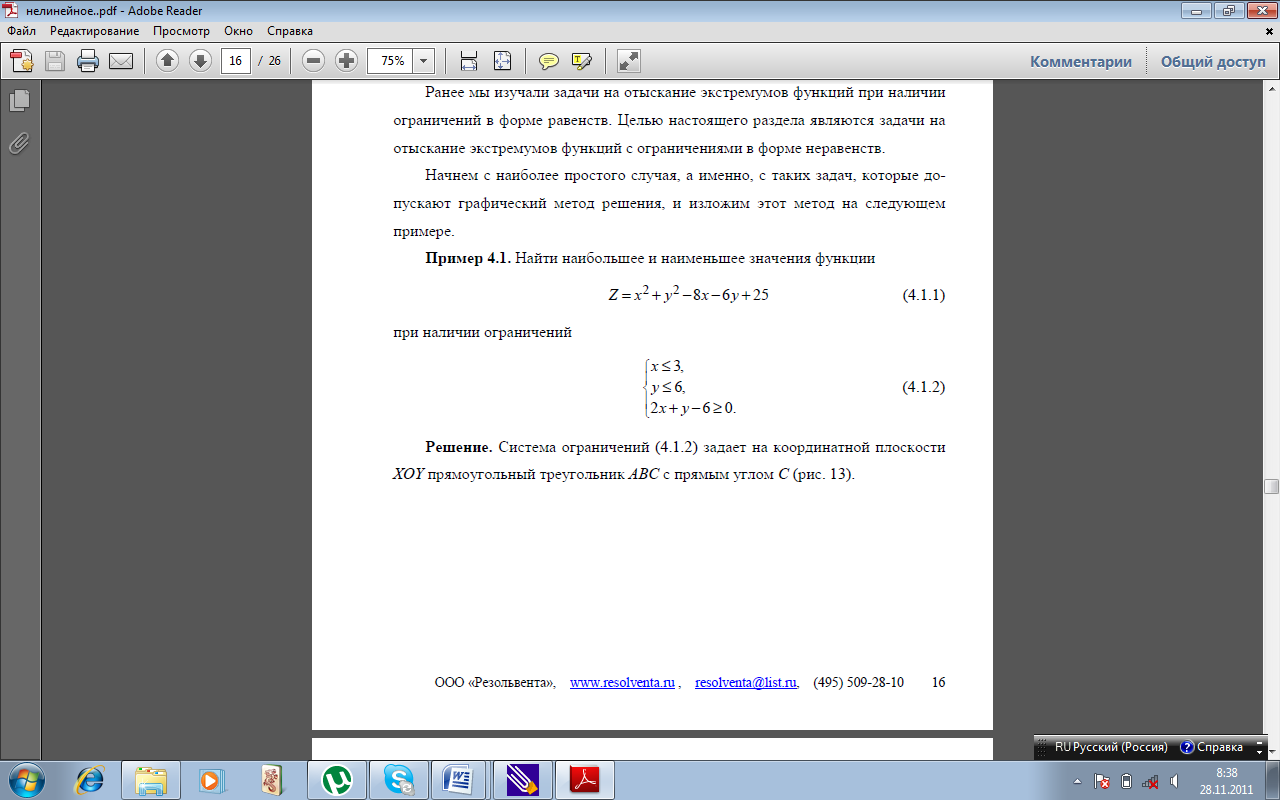Viewport: 1280px width, 800px height.
Task: Add a sticky note comment
Action: 549,61
